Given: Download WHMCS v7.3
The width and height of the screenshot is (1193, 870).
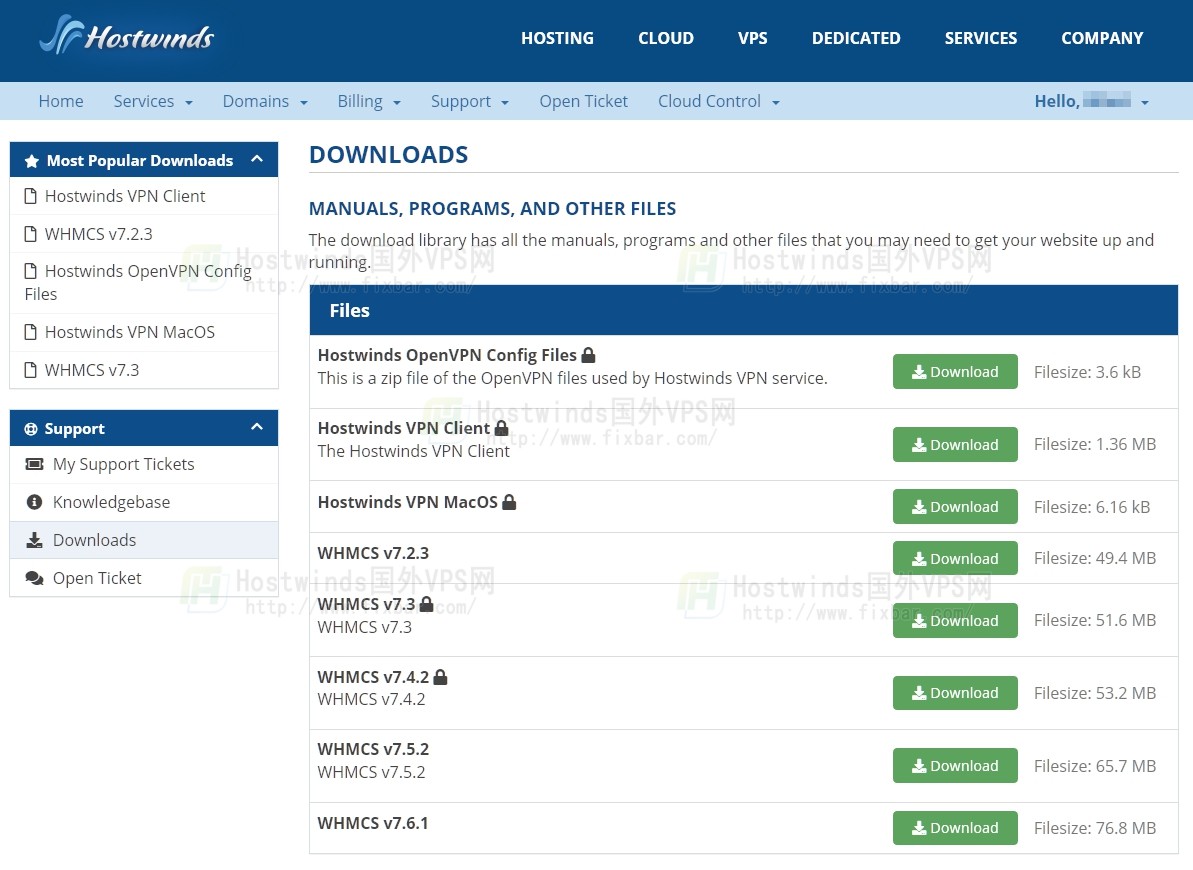Looking at the screenshot, I should tap(955, 620).
